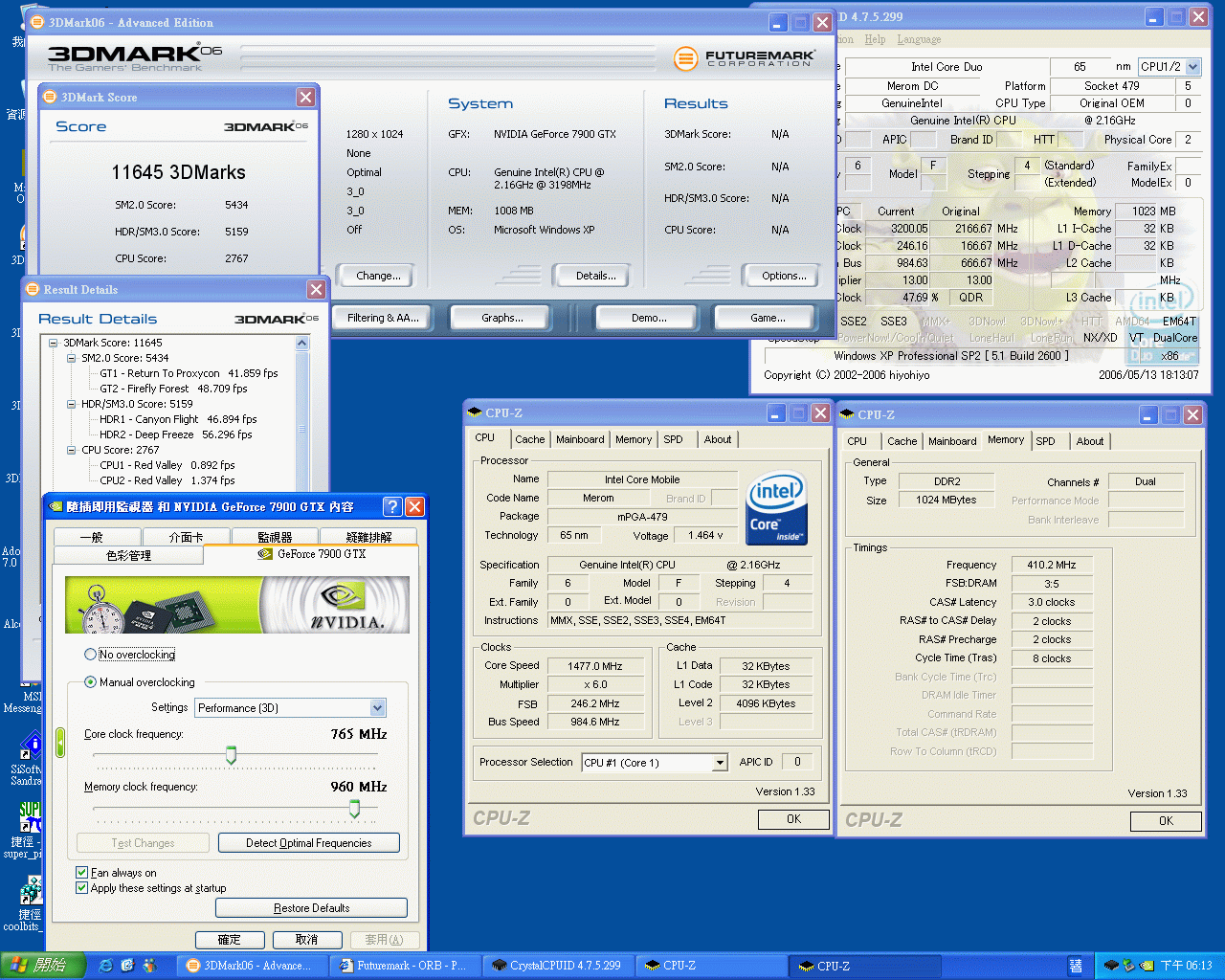Click the Memory clock frequency slider handle
Screen dimensions: 1225x980
coord(354,809)
